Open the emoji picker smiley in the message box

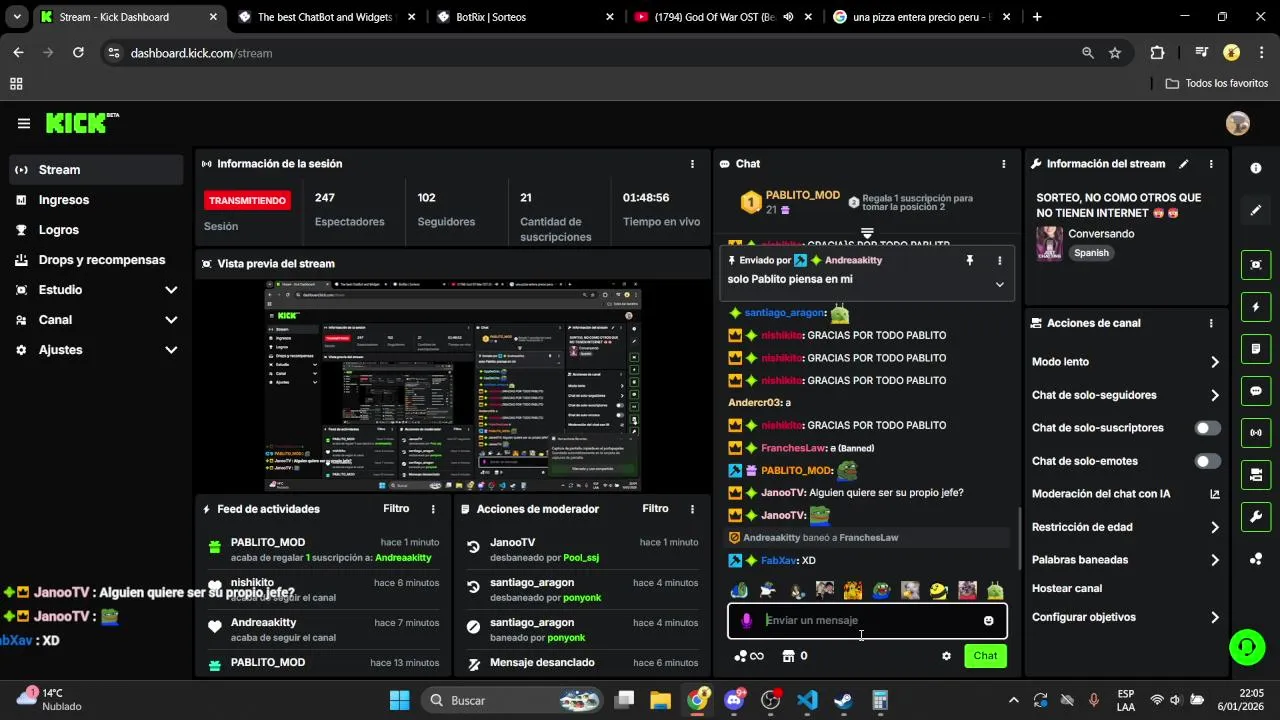[988, 621]
